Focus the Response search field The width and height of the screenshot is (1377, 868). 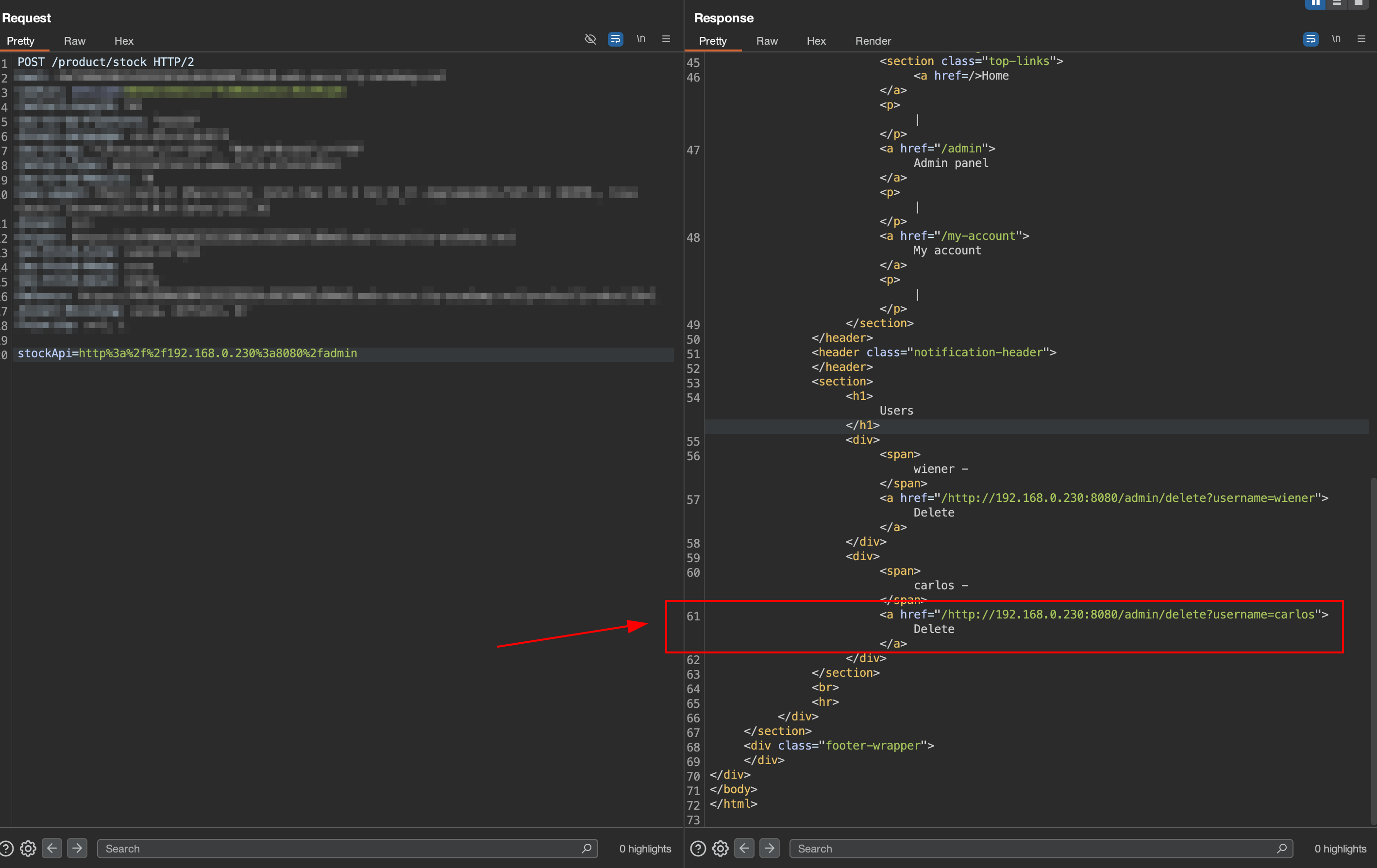coord(1029,848)
